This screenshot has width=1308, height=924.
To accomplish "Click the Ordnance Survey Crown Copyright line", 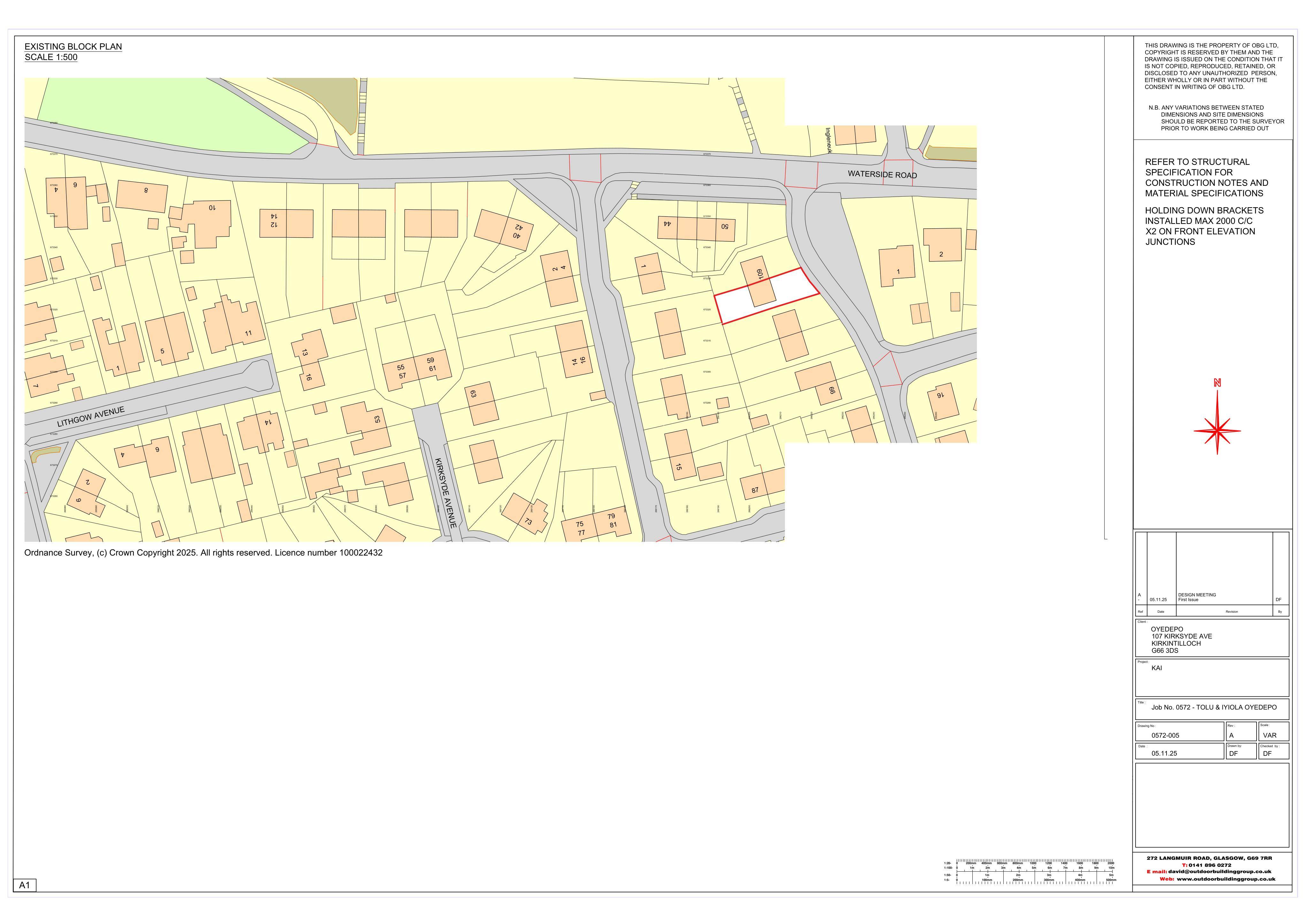I will (x=203, y=553).
